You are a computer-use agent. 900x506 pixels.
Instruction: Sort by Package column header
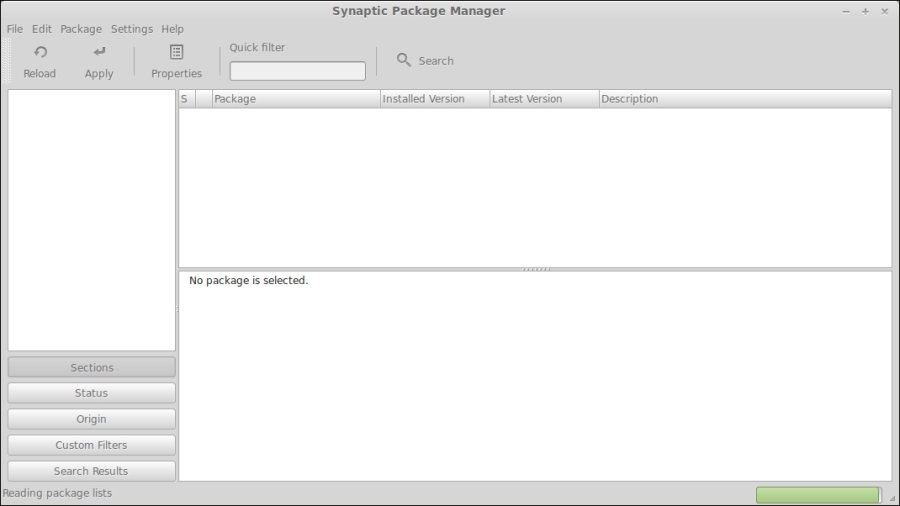tap(296, 99)
